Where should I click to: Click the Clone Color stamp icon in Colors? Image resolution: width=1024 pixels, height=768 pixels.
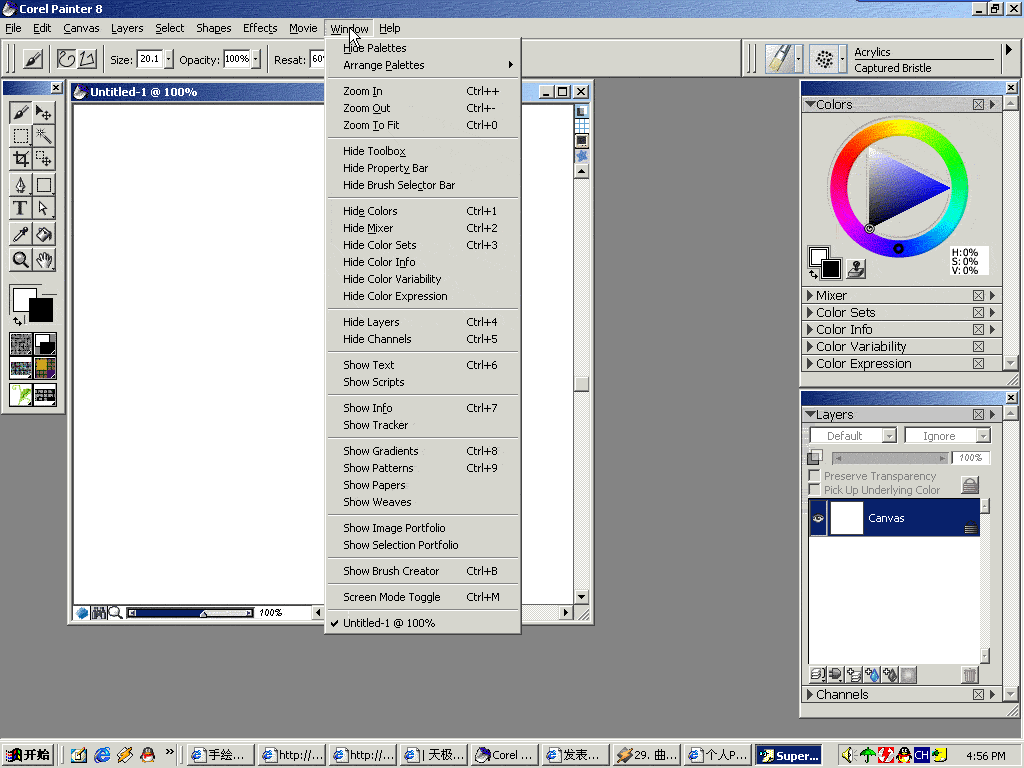click(x=856, y=268)
